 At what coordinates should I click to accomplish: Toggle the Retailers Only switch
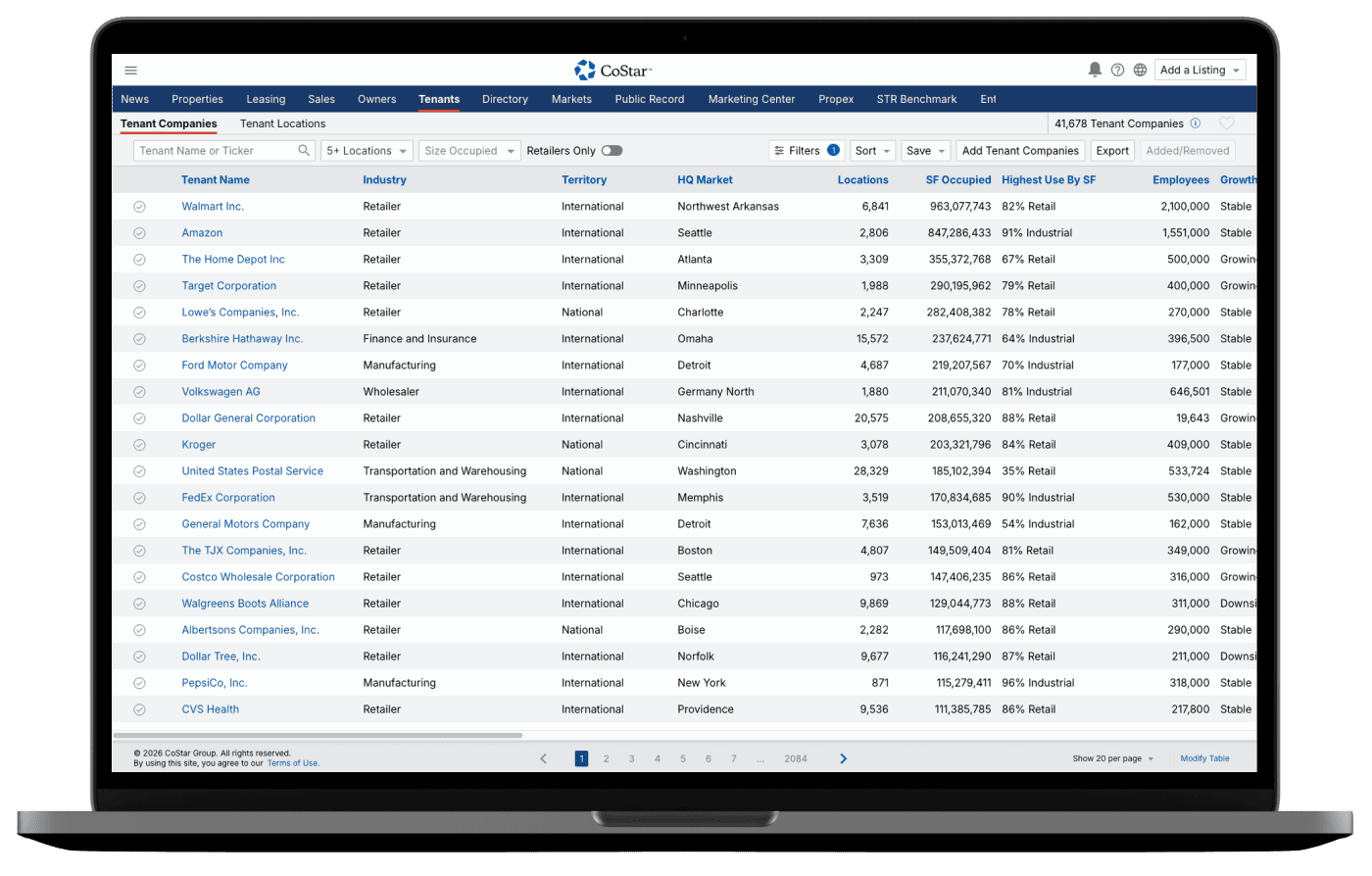612,151
